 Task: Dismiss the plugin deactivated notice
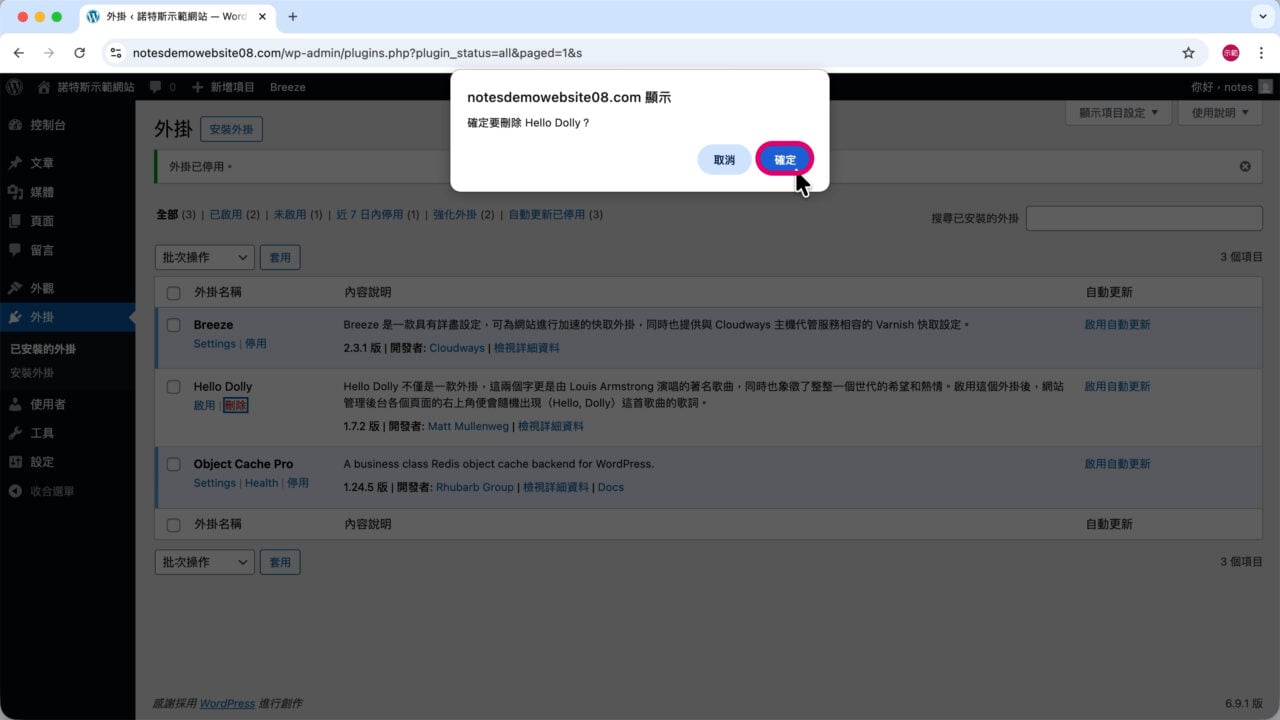pyautogui.click(x=1245, y=166)
